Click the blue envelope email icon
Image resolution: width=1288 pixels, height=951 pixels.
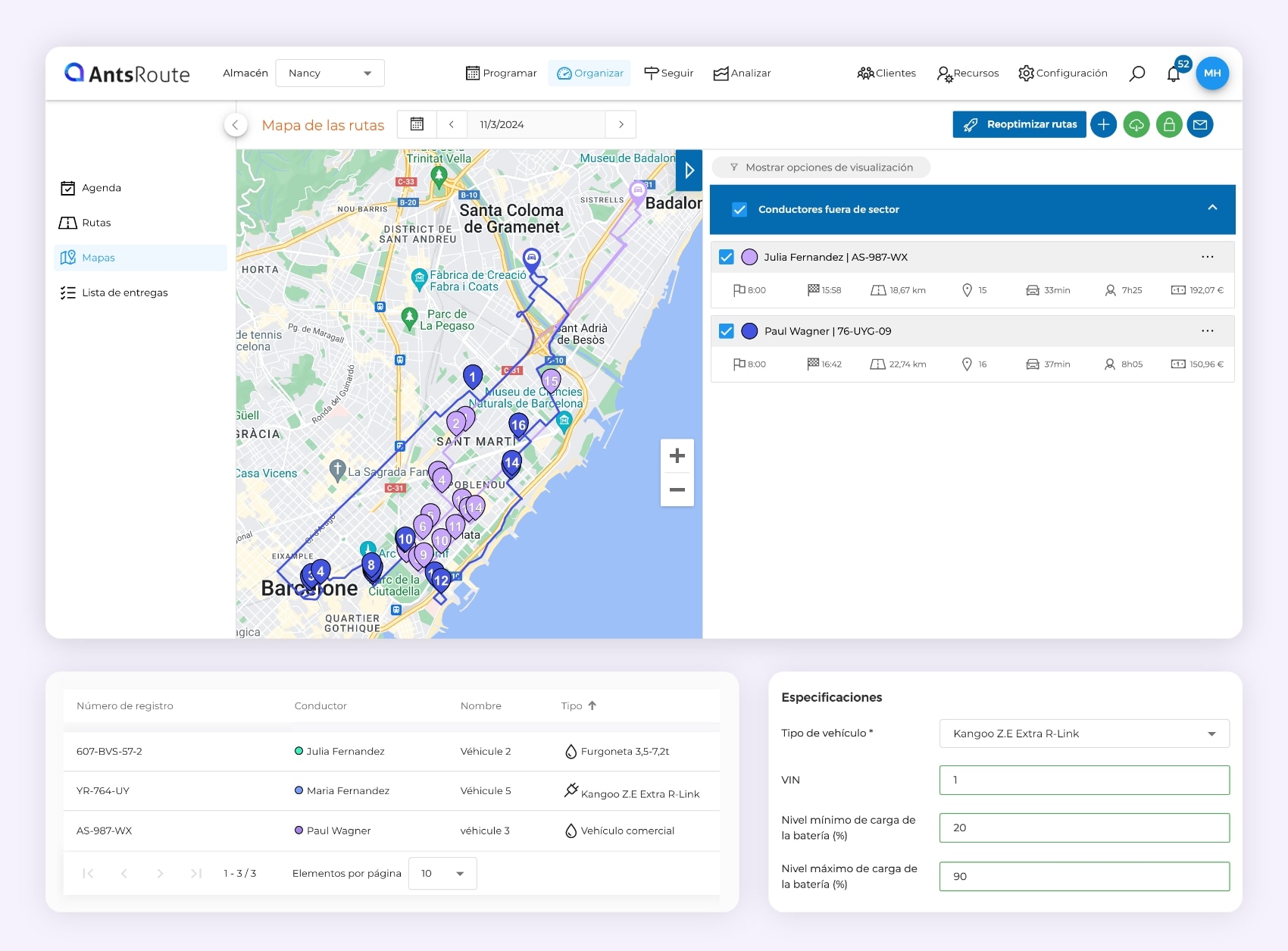coord(1200,124)
